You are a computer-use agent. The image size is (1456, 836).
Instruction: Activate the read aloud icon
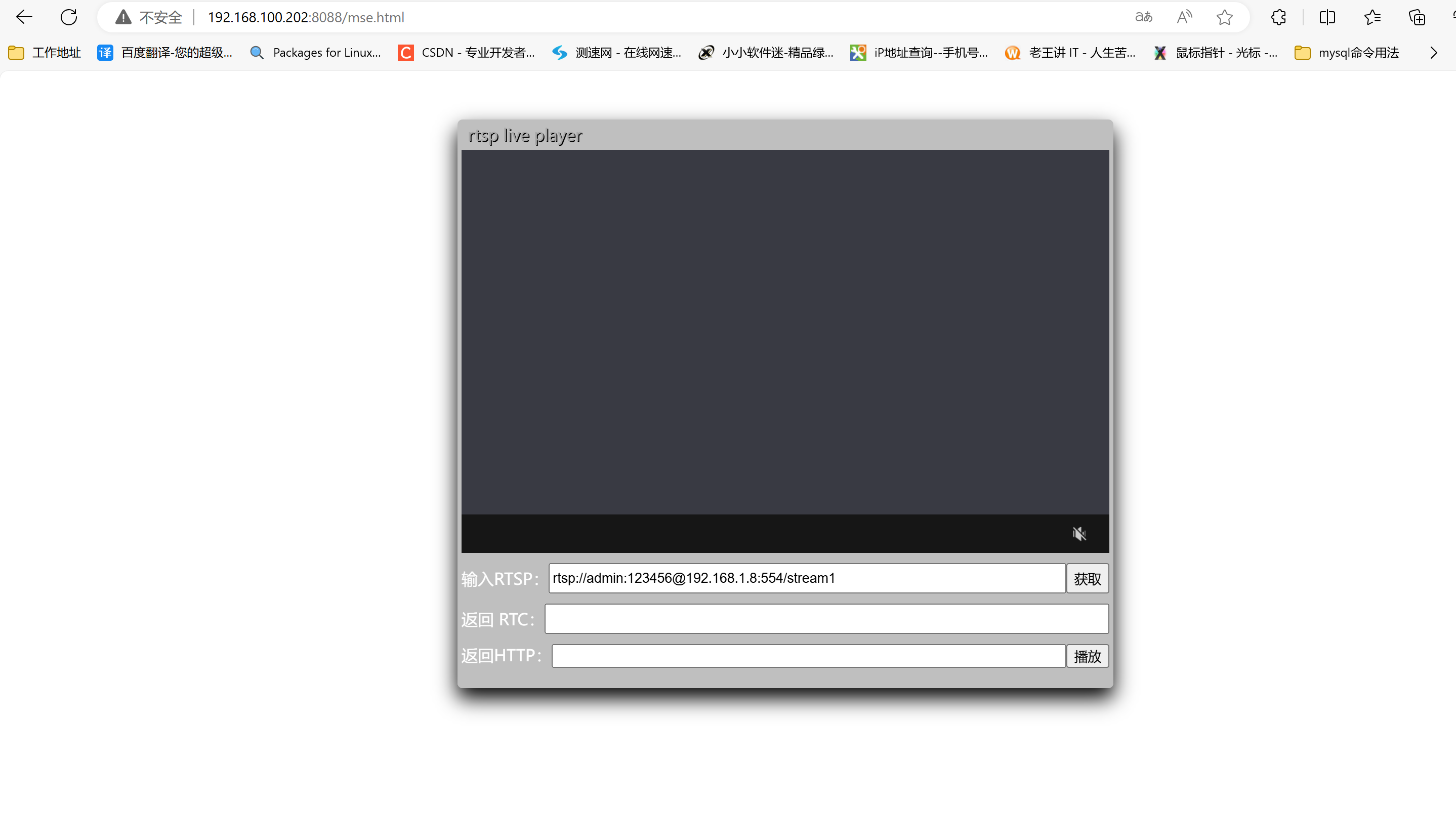pos(1184,17)
